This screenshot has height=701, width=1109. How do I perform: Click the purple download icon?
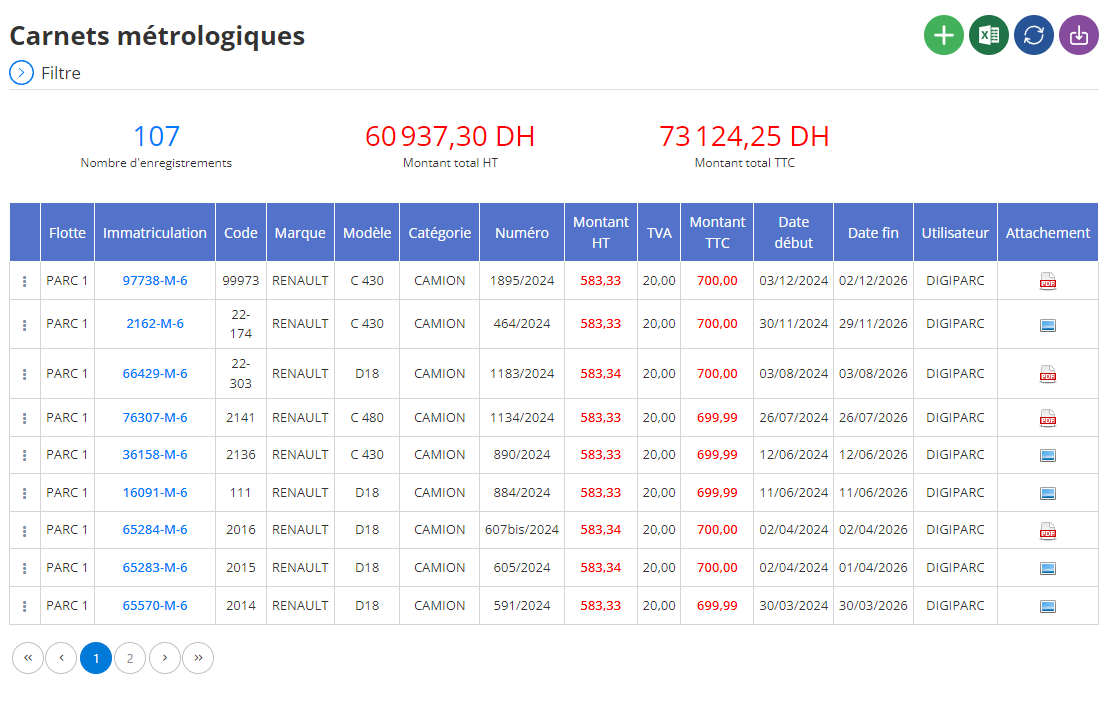point(1079,35)
